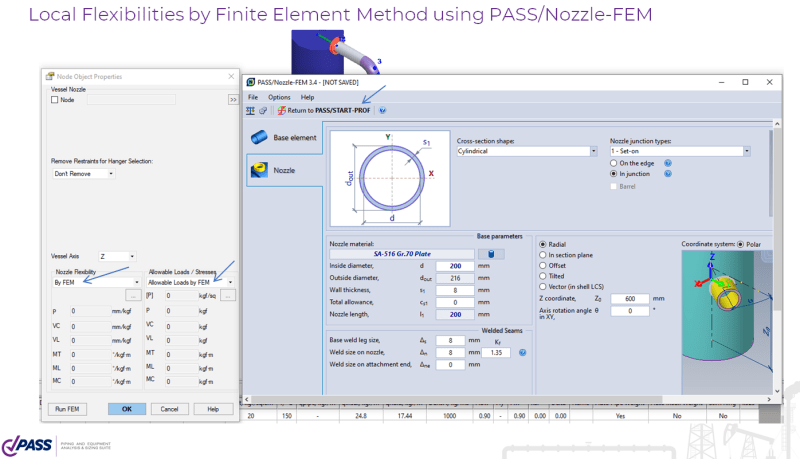Click the info icon beside On the edge

[668, 163]
